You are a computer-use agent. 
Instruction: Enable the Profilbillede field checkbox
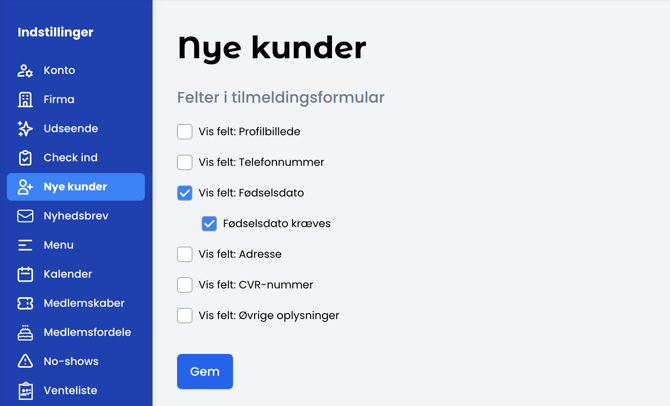coord(185,132)
